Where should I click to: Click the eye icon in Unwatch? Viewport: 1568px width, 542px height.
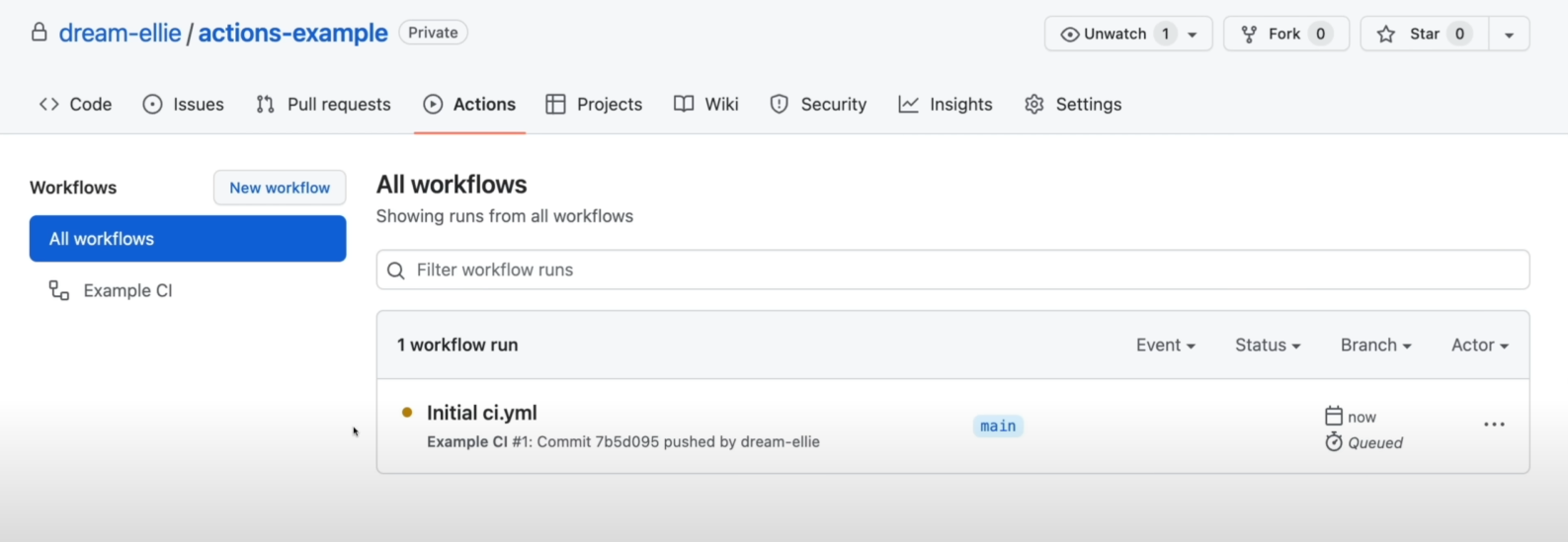pos(1070,35)
